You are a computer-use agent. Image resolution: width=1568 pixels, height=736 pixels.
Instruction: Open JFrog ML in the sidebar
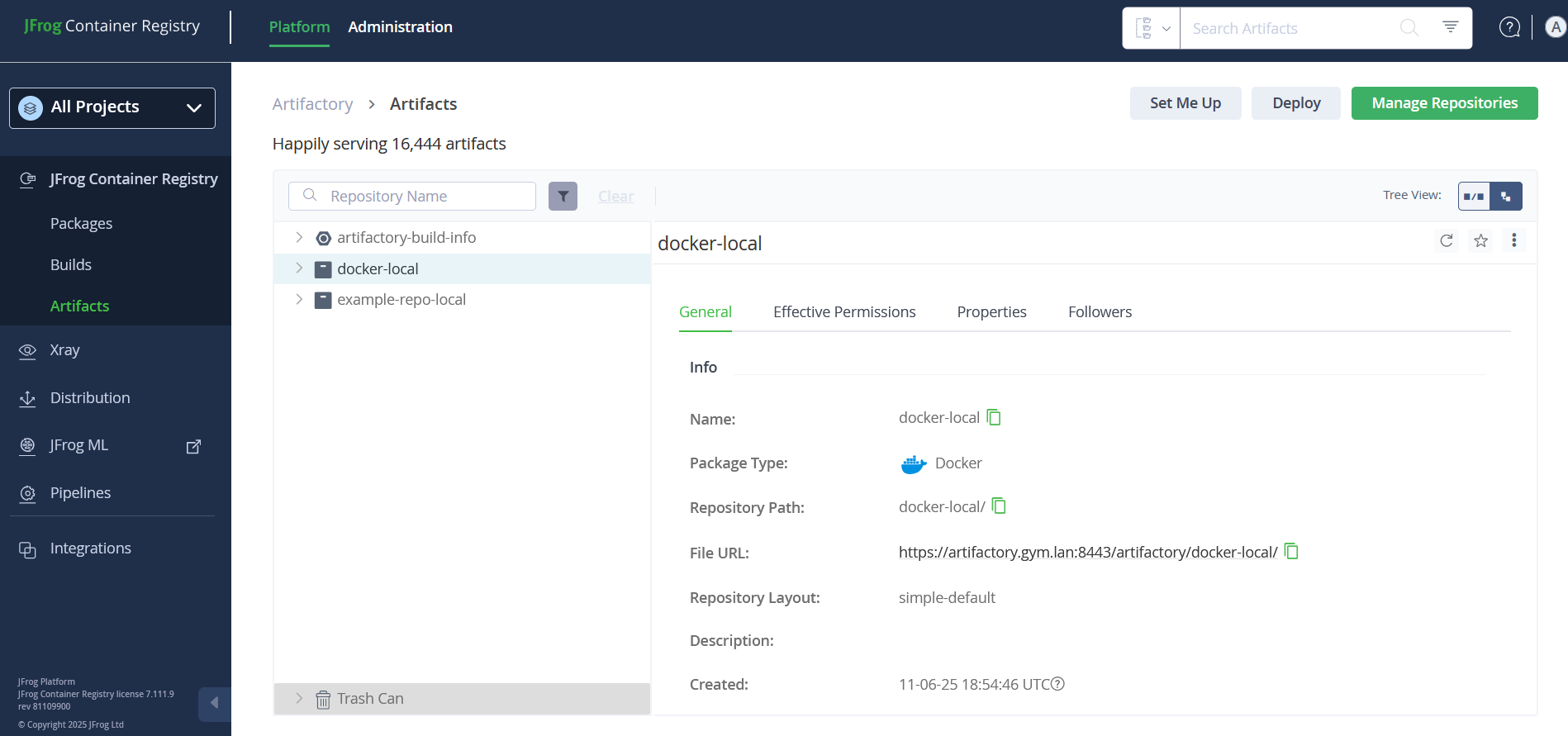pos(79,445)
